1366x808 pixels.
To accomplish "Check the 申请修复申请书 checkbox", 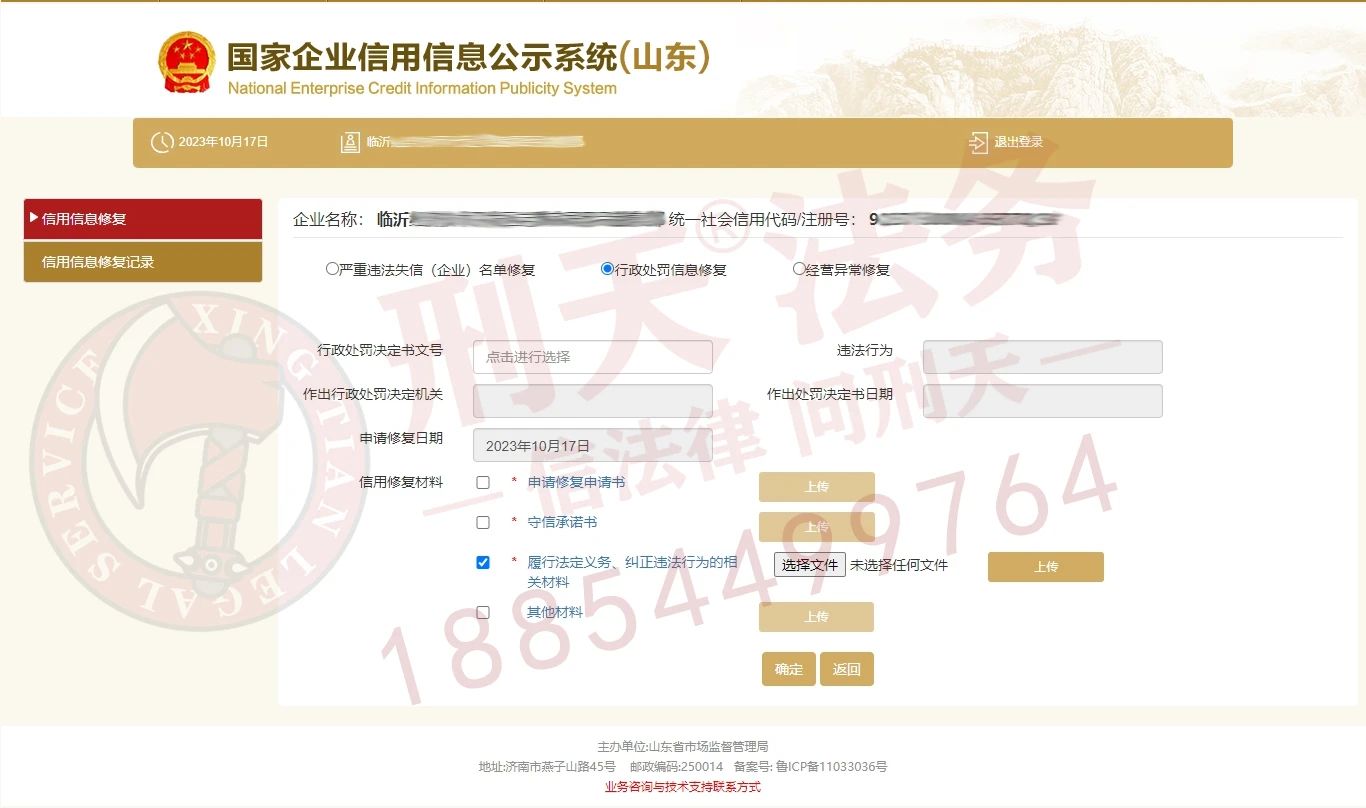I will 483,482.
